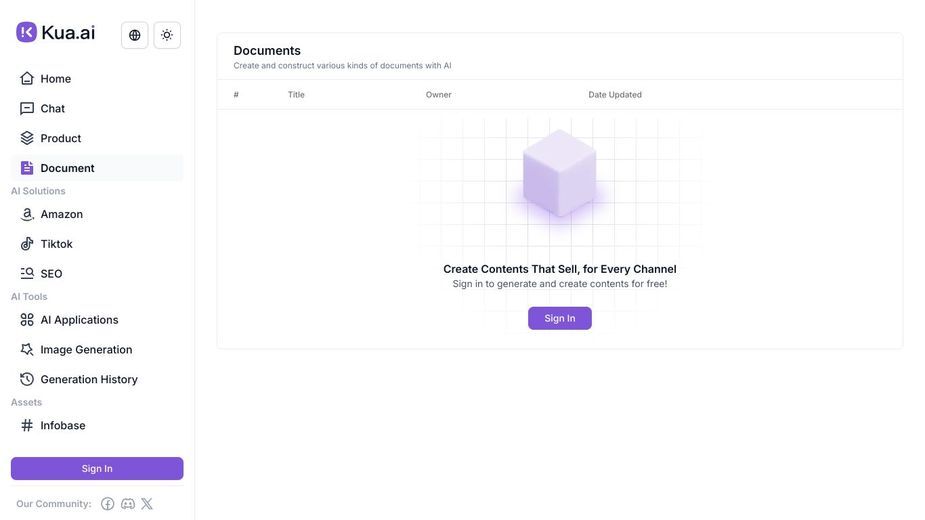Open the language globe selector
This screenshot has width=925, height=520.
point(135,35)
